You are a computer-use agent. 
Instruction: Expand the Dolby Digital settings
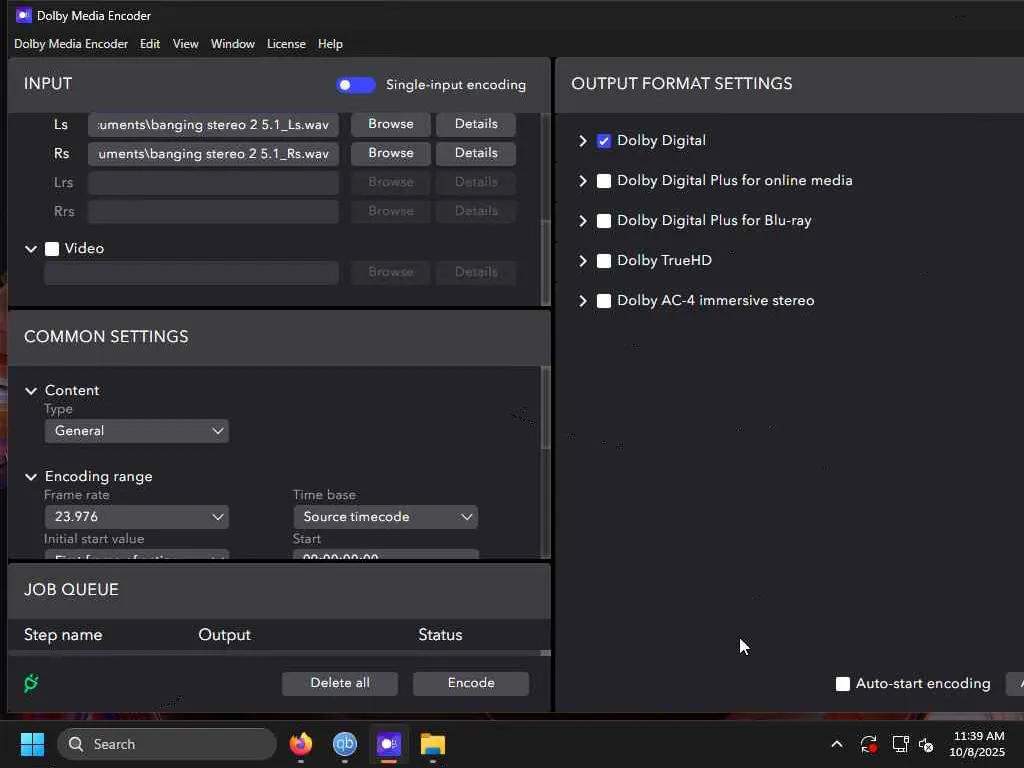click(583, 141)
